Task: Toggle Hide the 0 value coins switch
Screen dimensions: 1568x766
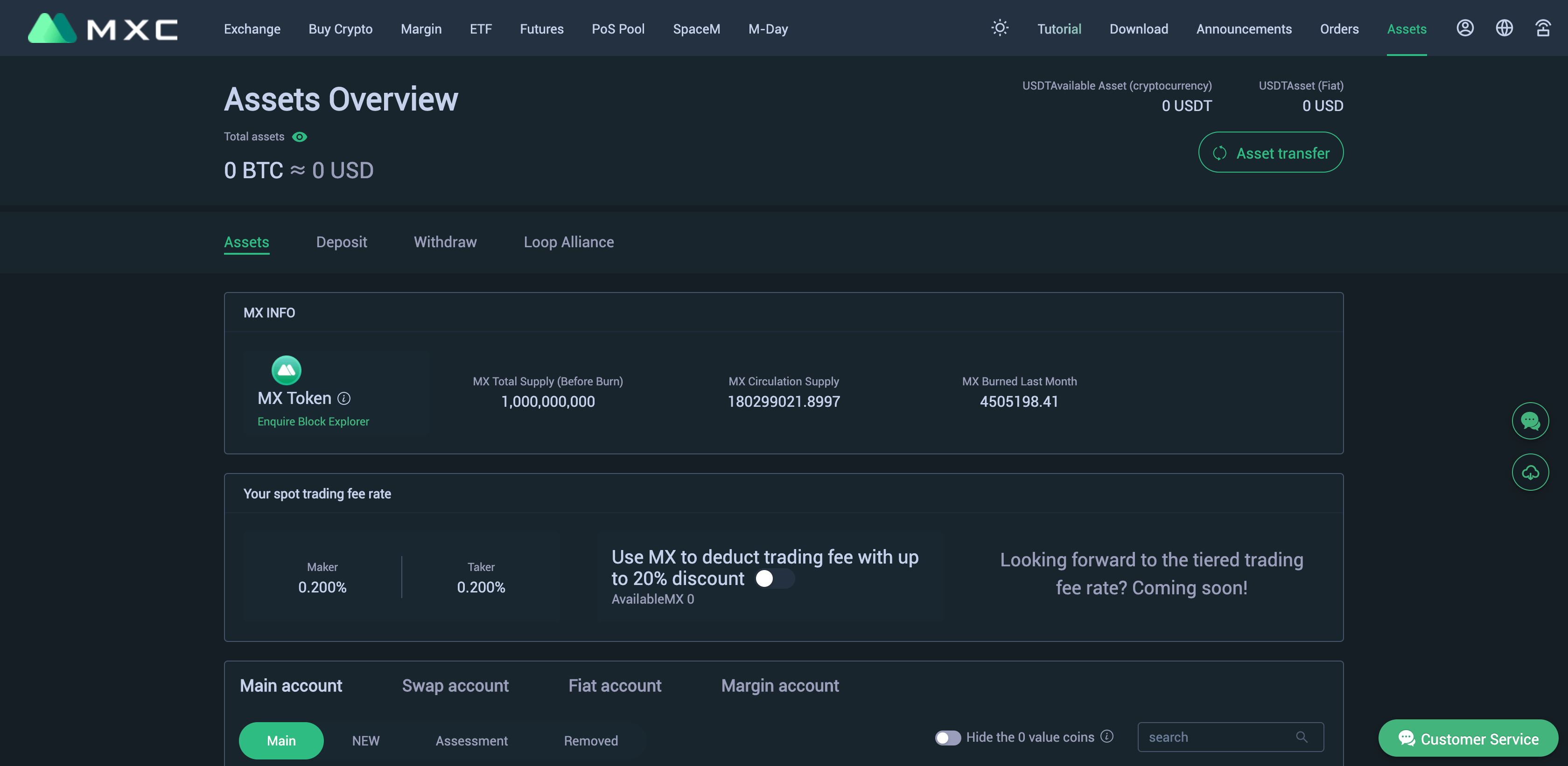Action: 948,738
